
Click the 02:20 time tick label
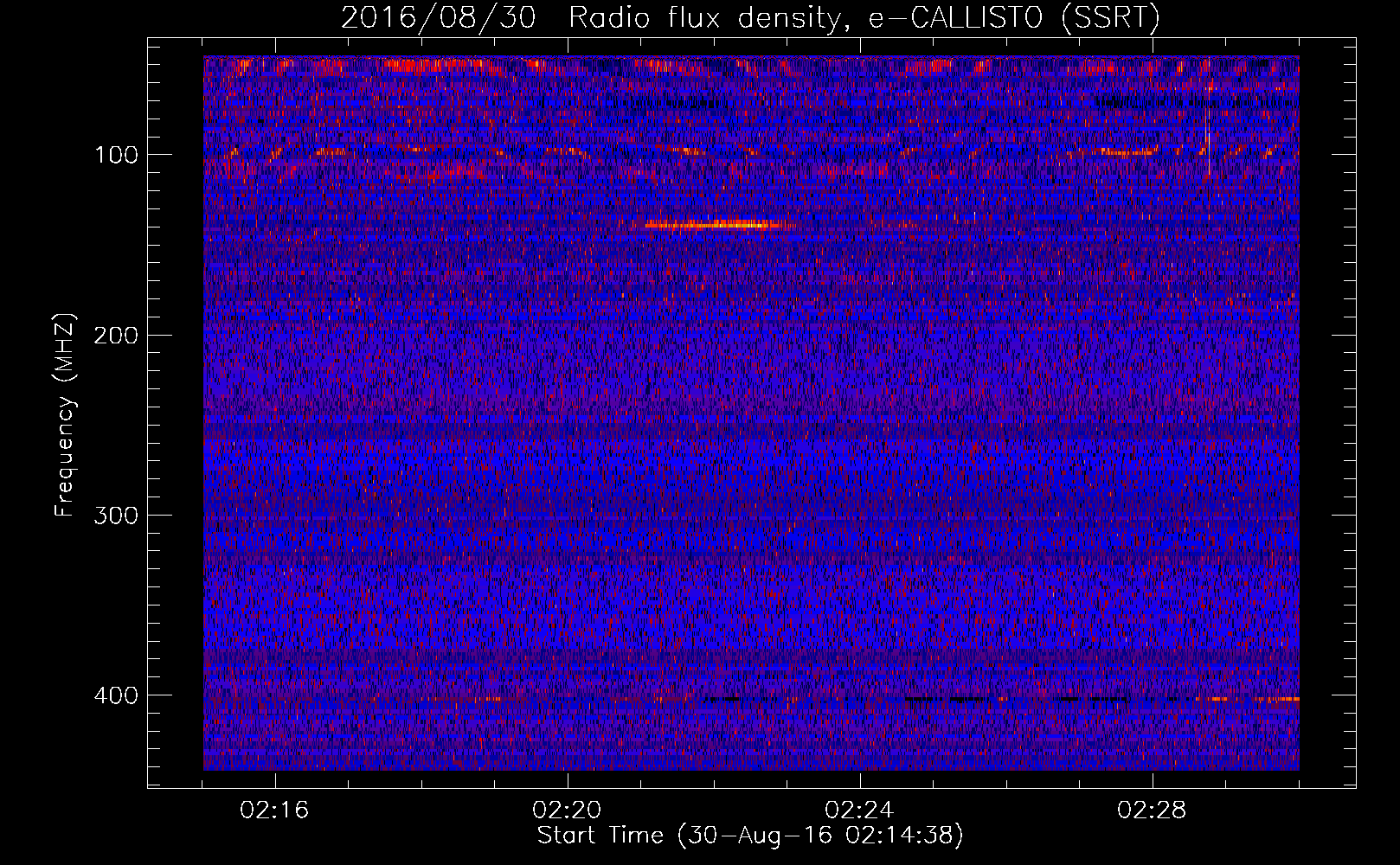(568, 811)
